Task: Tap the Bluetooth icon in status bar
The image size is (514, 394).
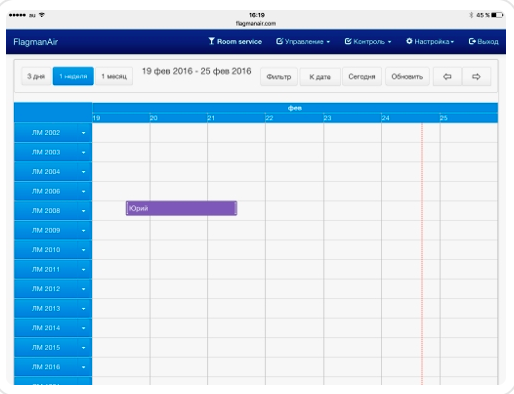Action: [471, 15]
